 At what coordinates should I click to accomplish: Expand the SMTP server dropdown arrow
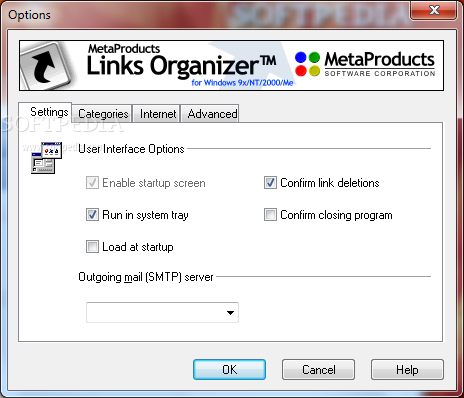[230, 313]
